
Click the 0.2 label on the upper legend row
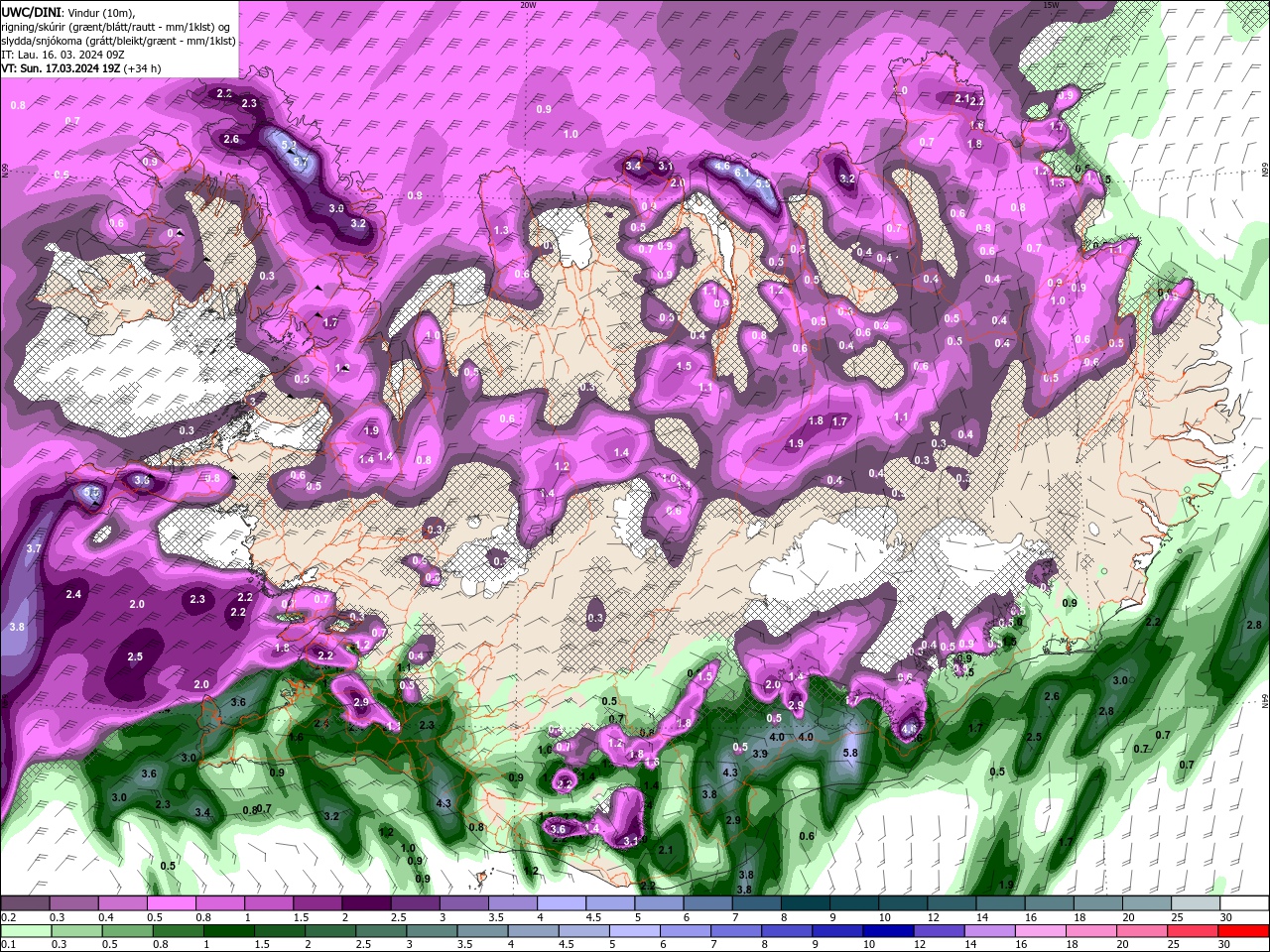point(8,917)
